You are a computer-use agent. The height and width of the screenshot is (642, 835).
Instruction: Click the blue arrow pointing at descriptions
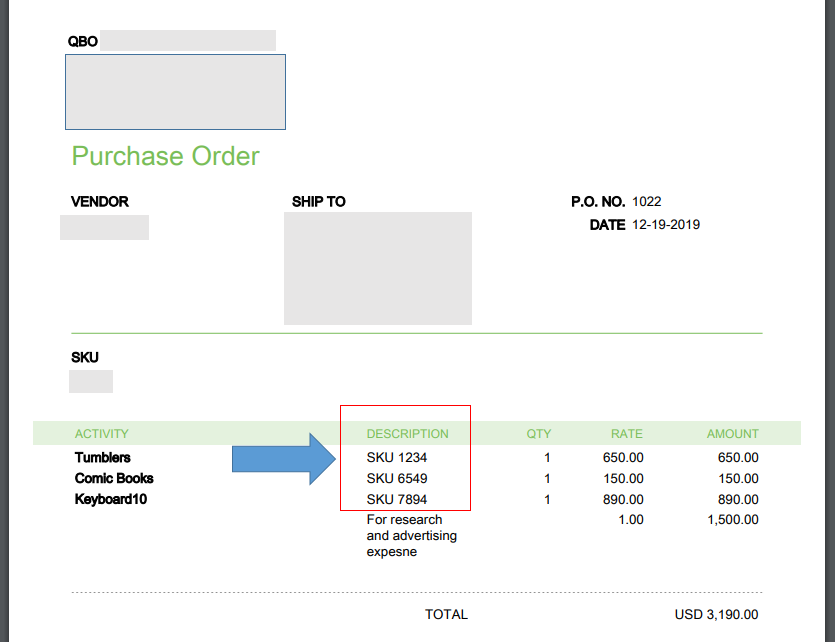[x=284, y=459]
